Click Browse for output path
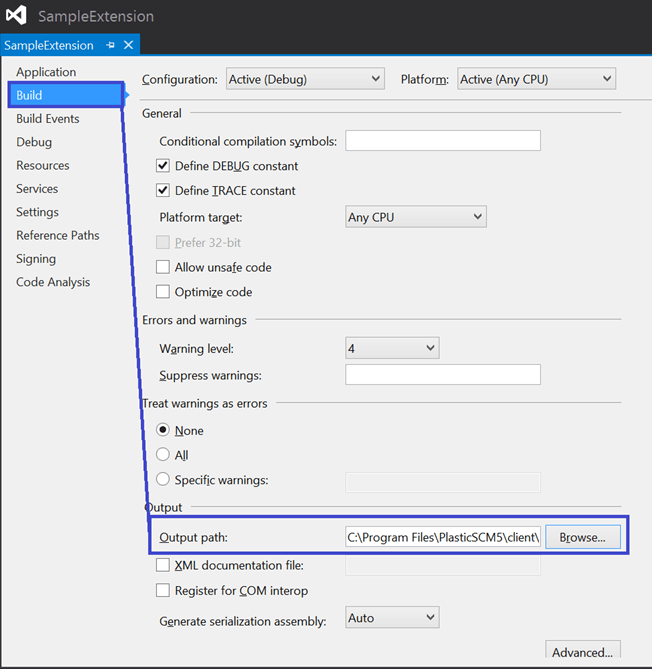This screenshot has height=669, width=652. tap(583, 537)
